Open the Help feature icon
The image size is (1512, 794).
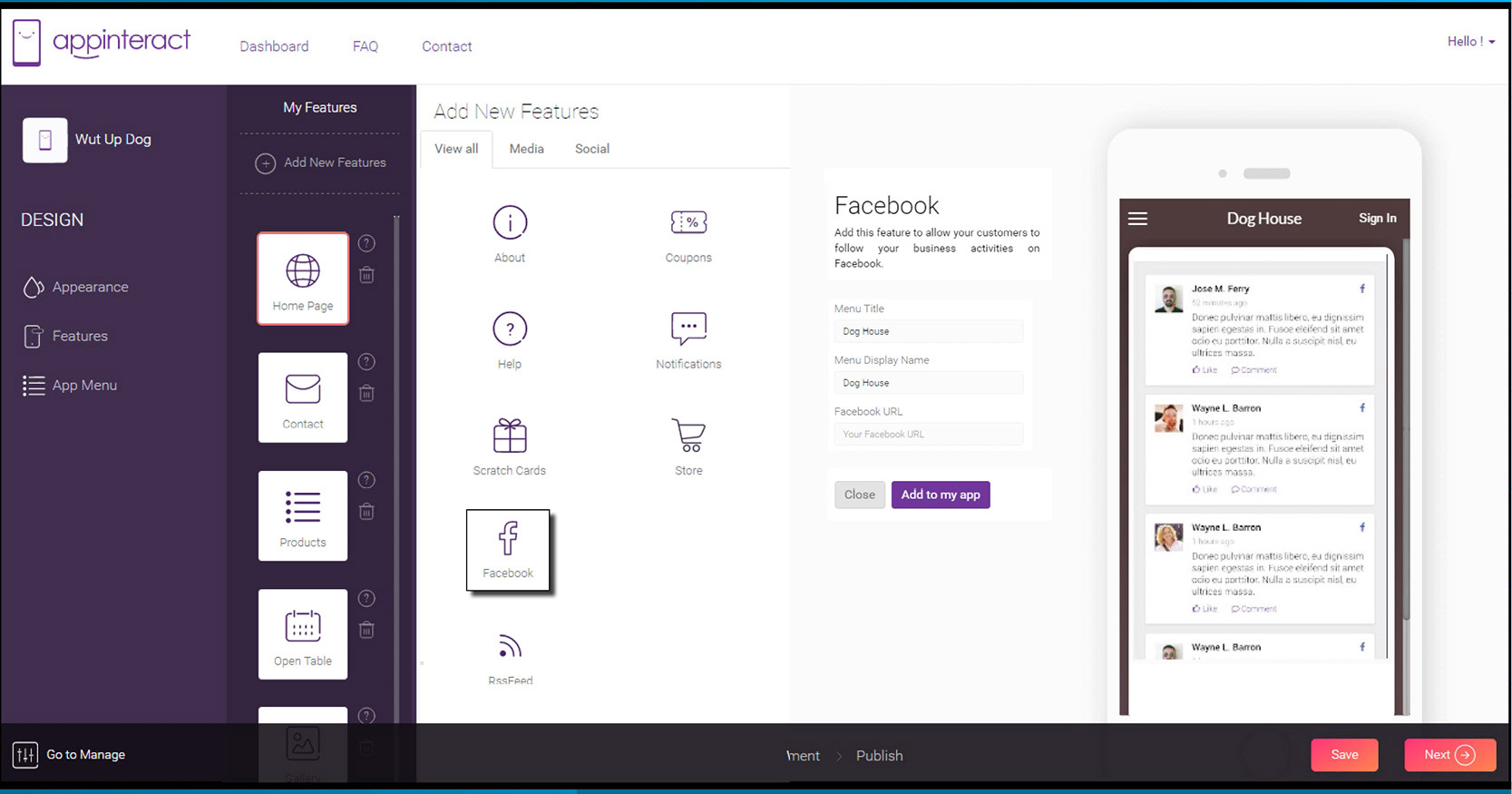click(510, 328)
